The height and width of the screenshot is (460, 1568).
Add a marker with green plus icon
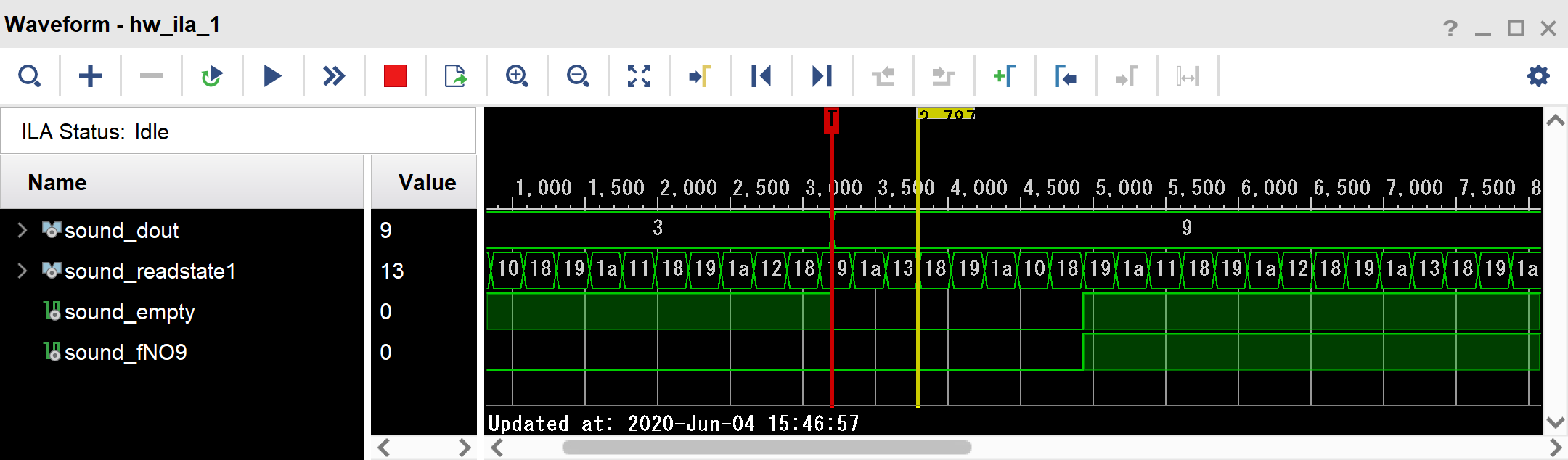point(1005,75)
